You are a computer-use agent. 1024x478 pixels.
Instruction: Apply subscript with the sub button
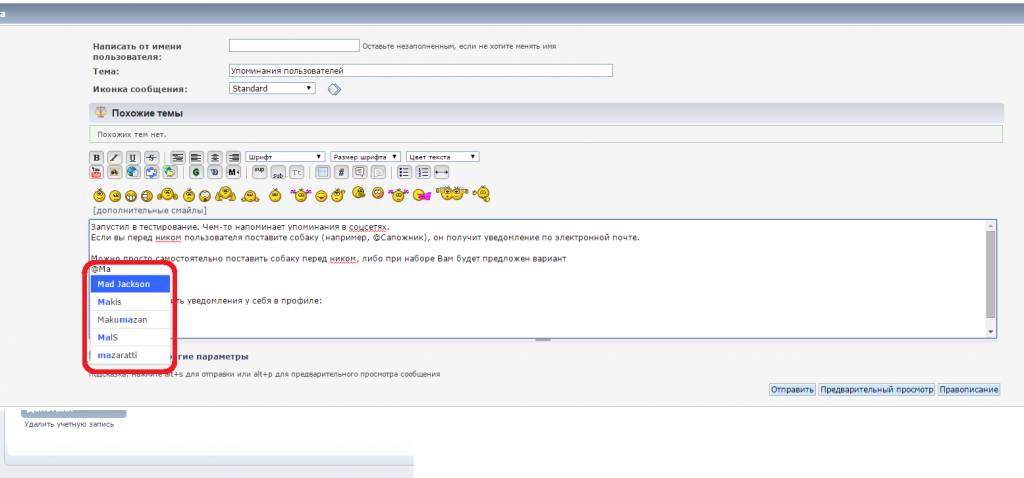278,172
